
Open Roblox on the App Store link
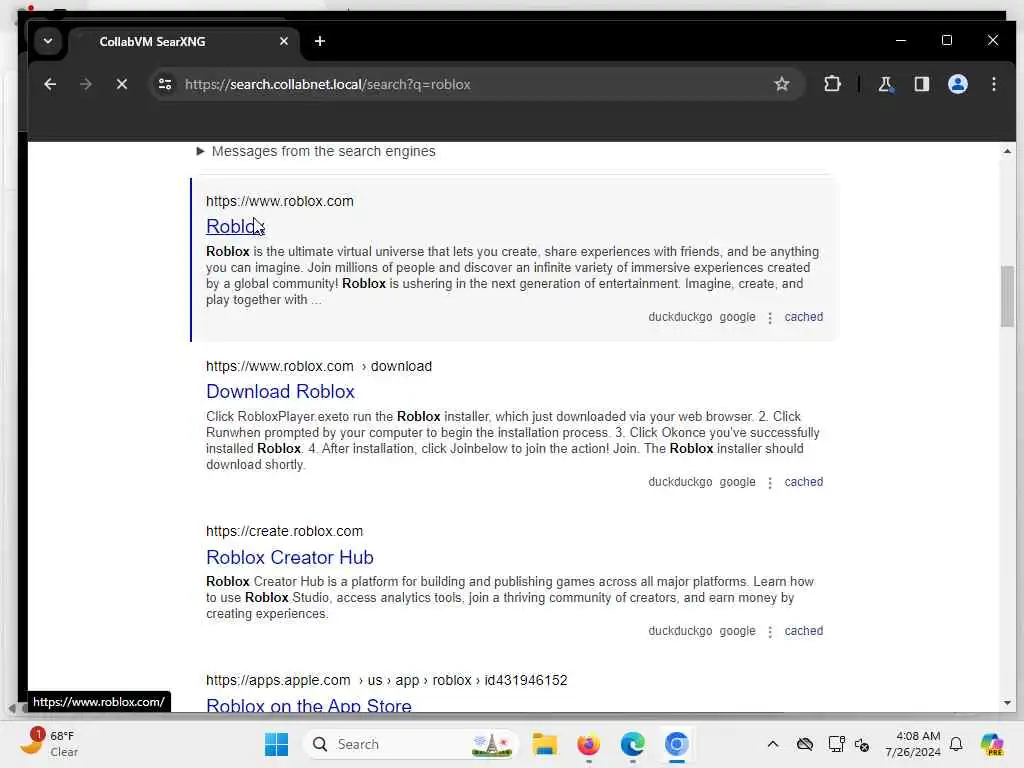point(308,705)
